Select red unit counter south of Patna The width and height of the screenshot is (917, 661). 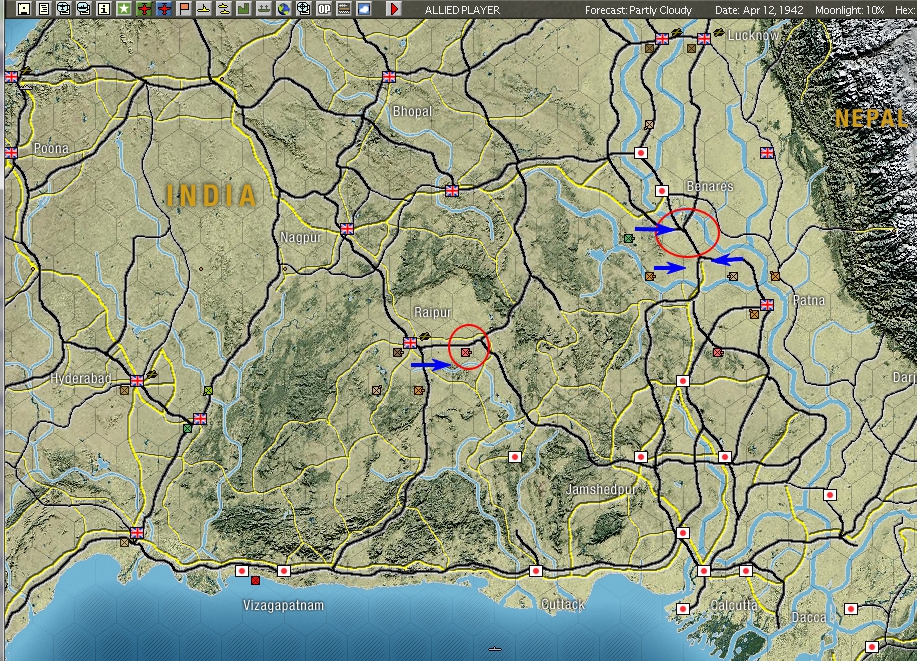(x=718, y=353)
